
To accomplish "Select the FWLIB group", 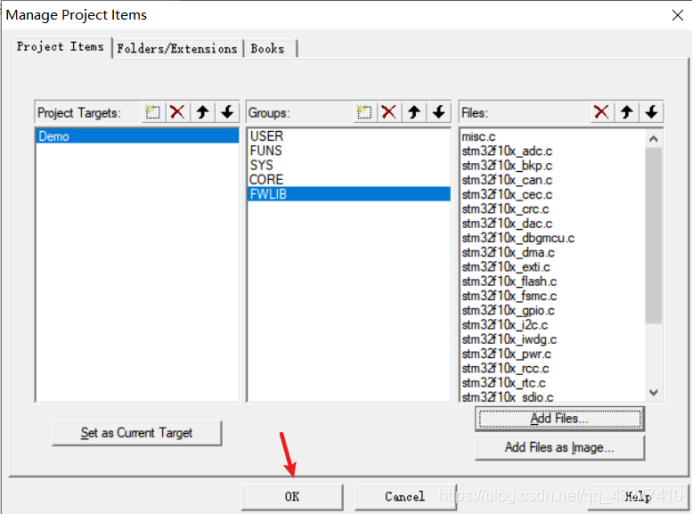I will click(349, 194).
